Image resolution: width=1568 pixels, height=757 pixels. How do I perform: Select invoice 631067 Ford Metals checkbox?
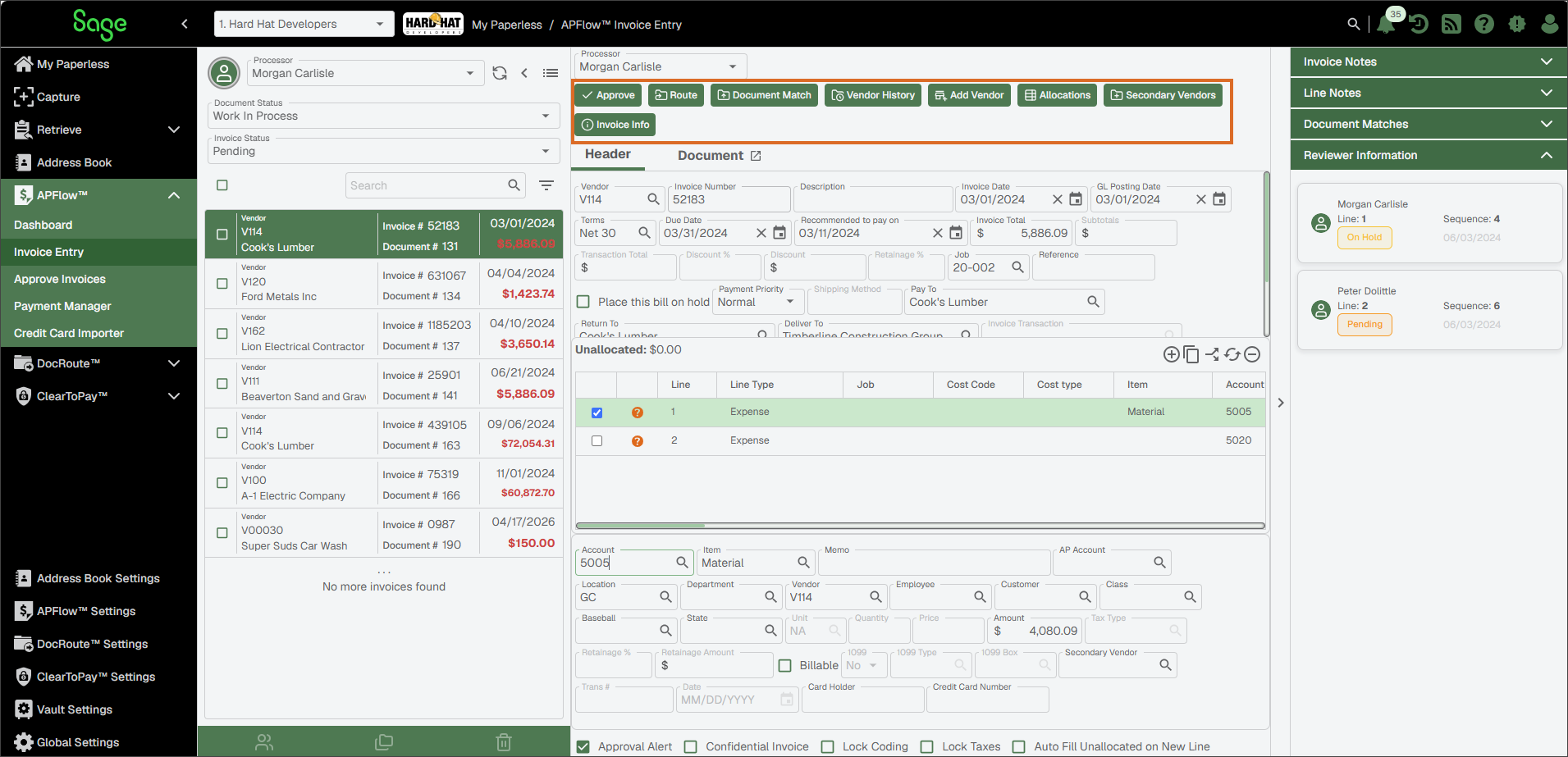tap(222, 284)
